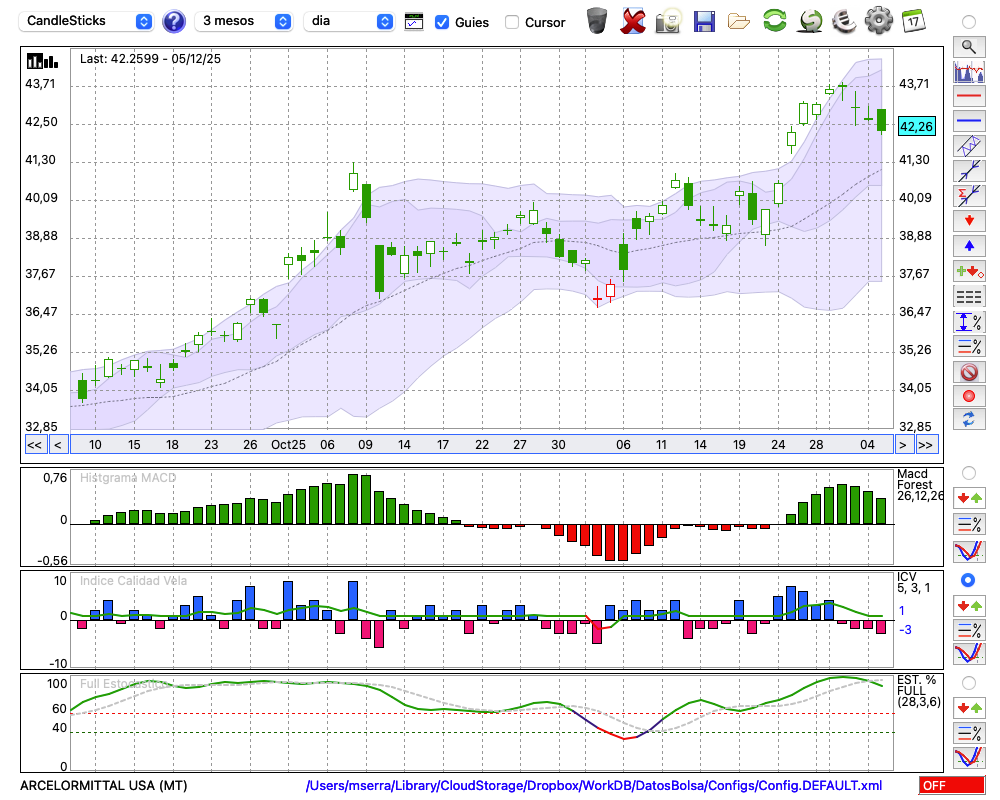
Task: Select the trend line with arrows tool
Action: (969, 170)
